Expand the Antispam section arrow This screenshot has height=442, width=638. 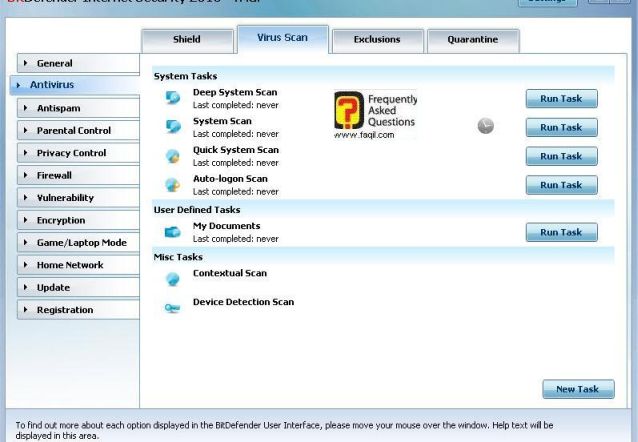tap(26, 108)
